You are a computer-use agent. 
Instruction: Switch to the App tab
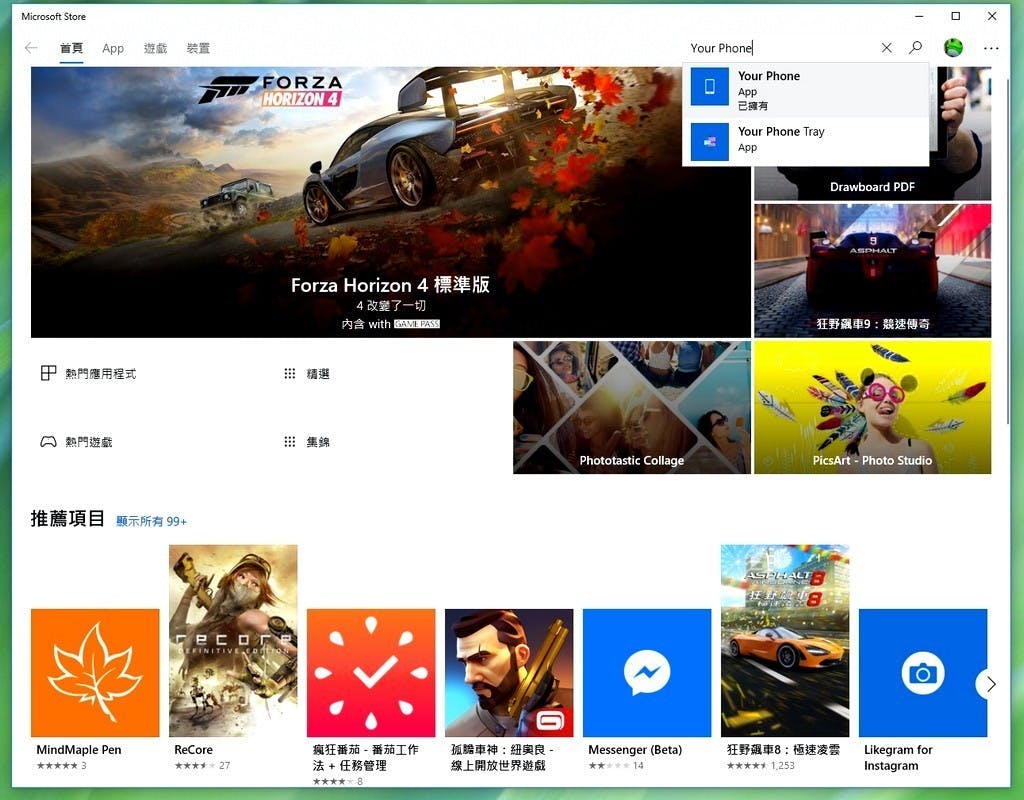pos(113,48)
